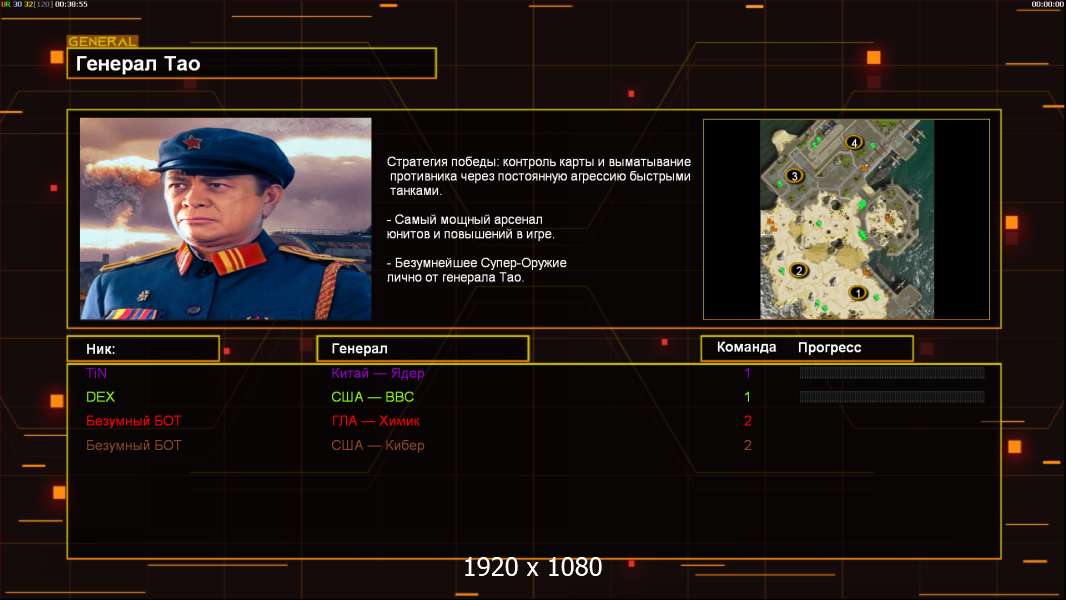Click start position marker 3 on map

tap(794, 176)
